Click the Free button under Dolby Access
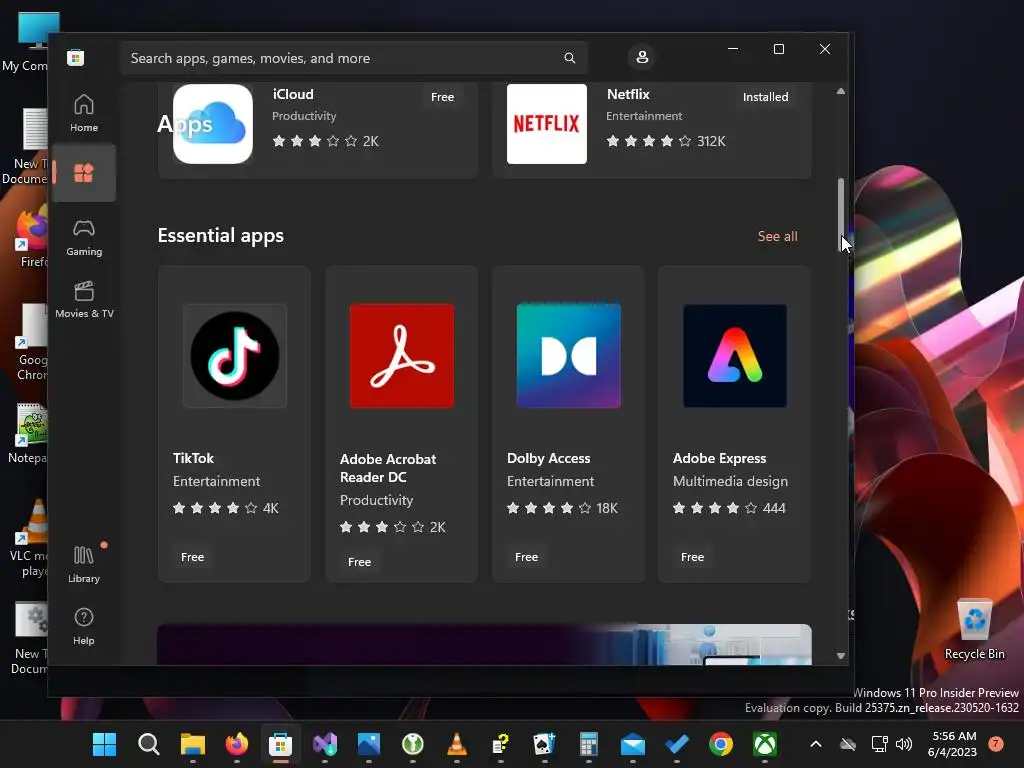Viewport: 1024px width, 768px height. [x=526, y=557]
